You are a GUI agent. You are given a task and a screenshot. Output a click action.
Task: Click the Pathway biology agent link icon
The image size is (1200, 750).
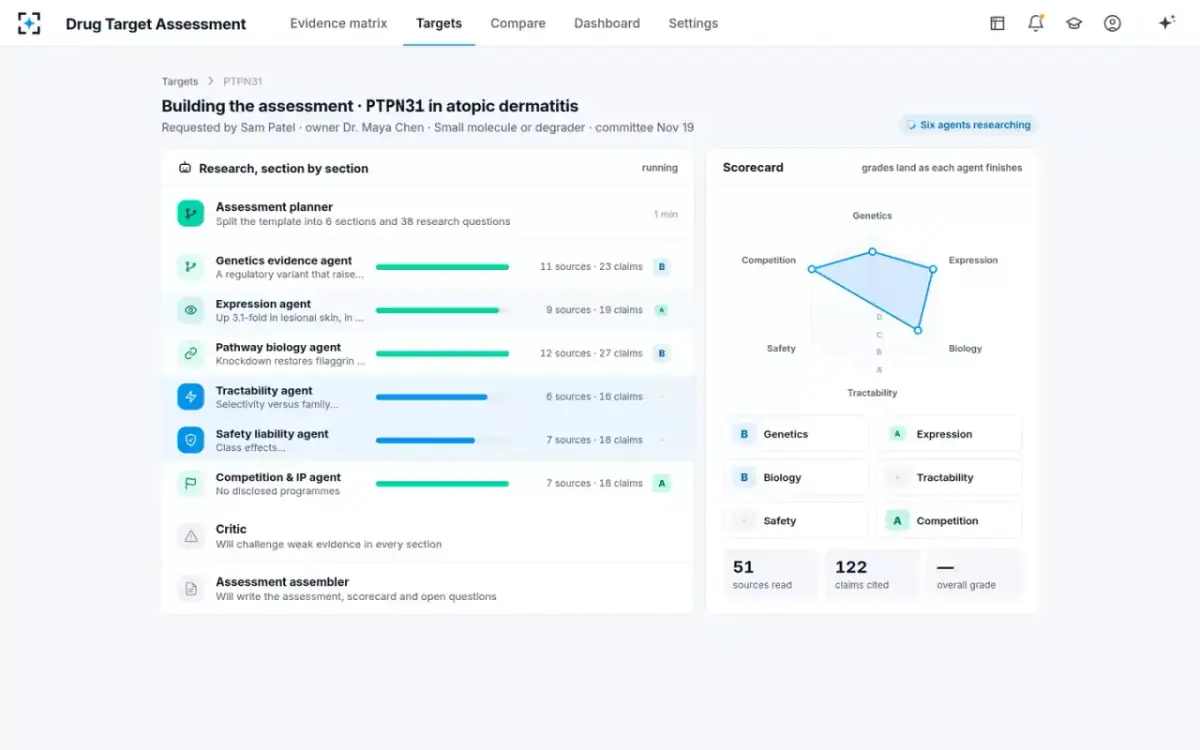(190, 353)
